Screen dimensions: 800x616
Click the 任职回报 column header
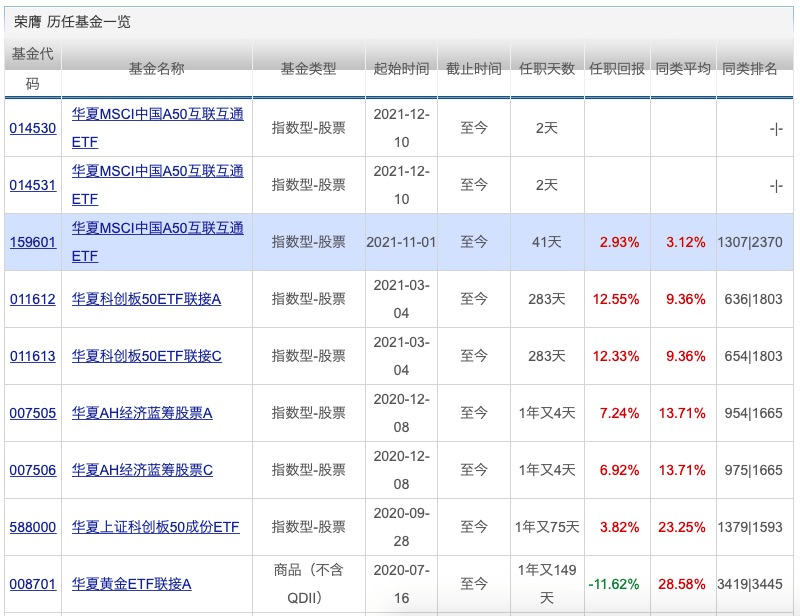(617, 69)
